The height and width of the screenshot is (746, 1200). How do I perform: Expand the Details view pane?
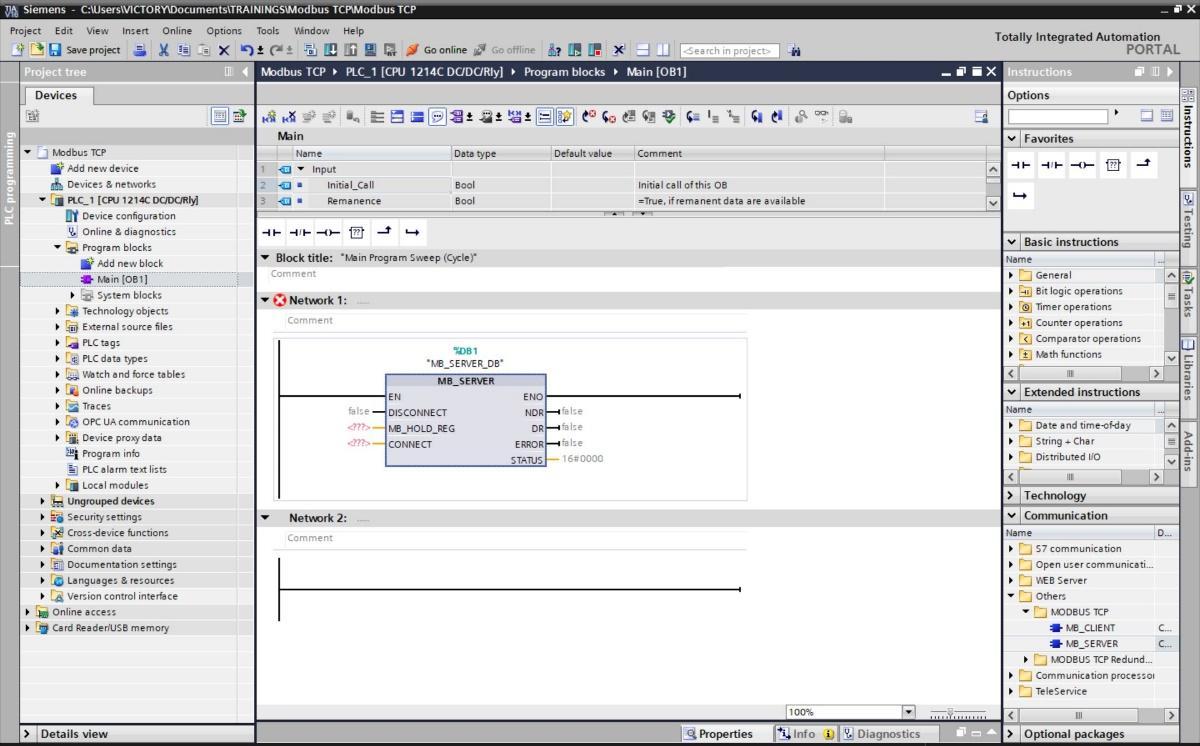[x=28, y=734]
